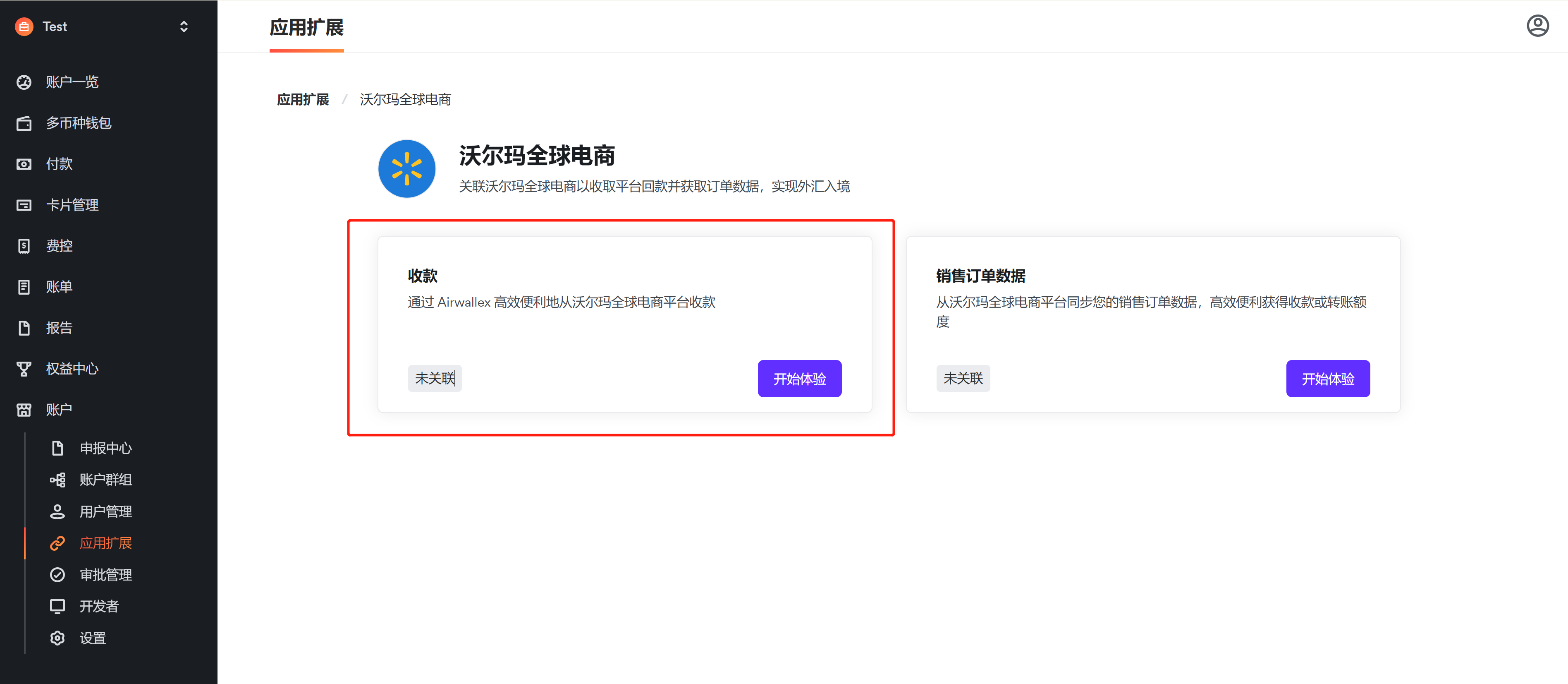Click the 沃尔玛全球电商 page heading
This screenshot has height=684, width=1568.
(537, 156)
